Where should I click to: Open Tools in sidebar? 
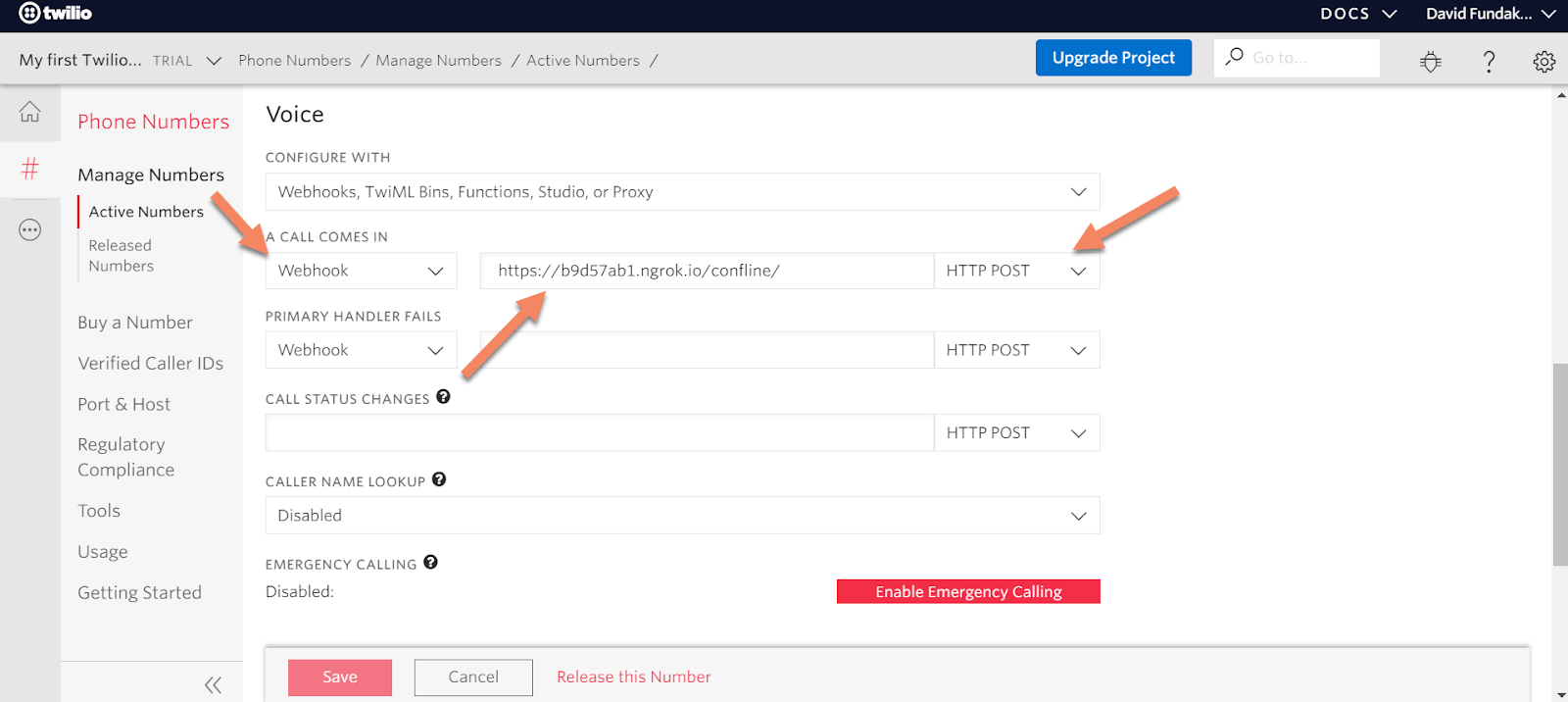pyautogui.click(x=99, y=511)
